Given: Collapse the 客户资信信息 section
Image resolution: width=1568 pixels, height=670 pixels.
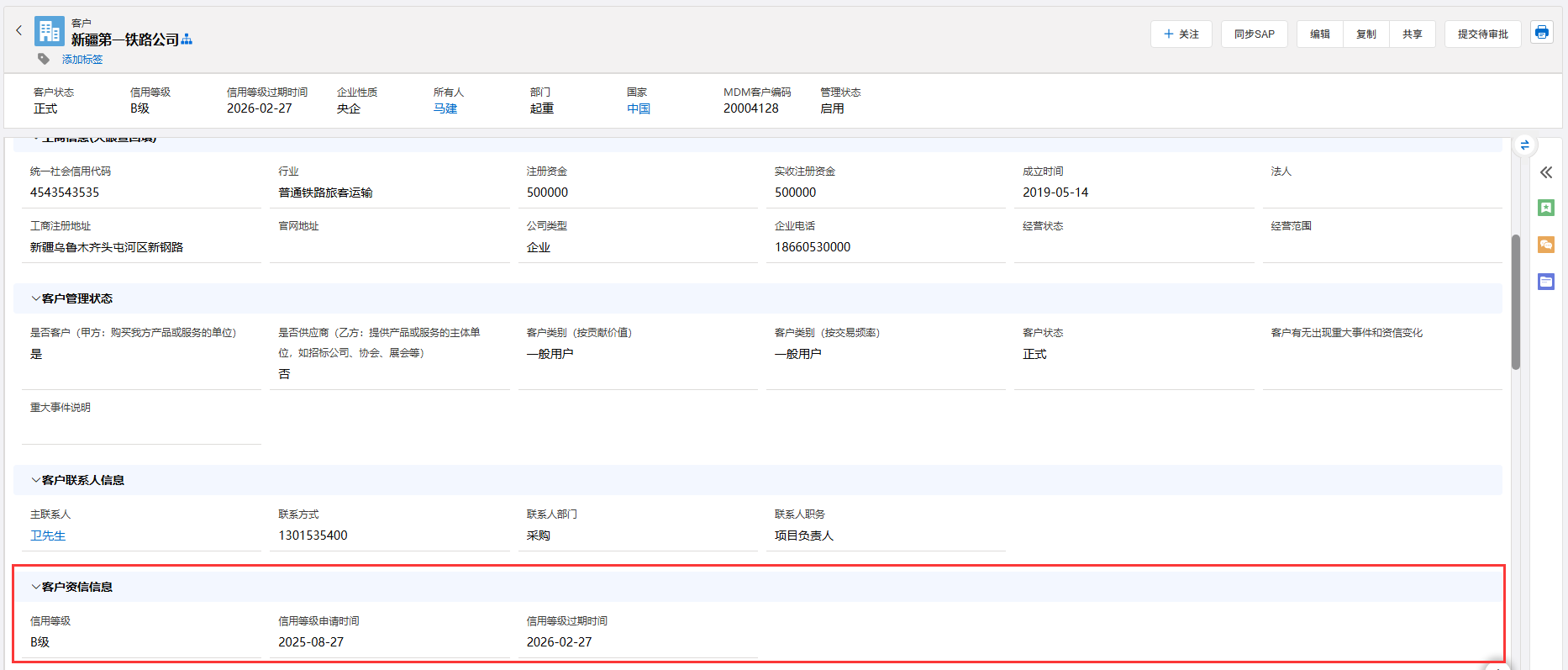Looking at the screenshot, I should [36, 587].
